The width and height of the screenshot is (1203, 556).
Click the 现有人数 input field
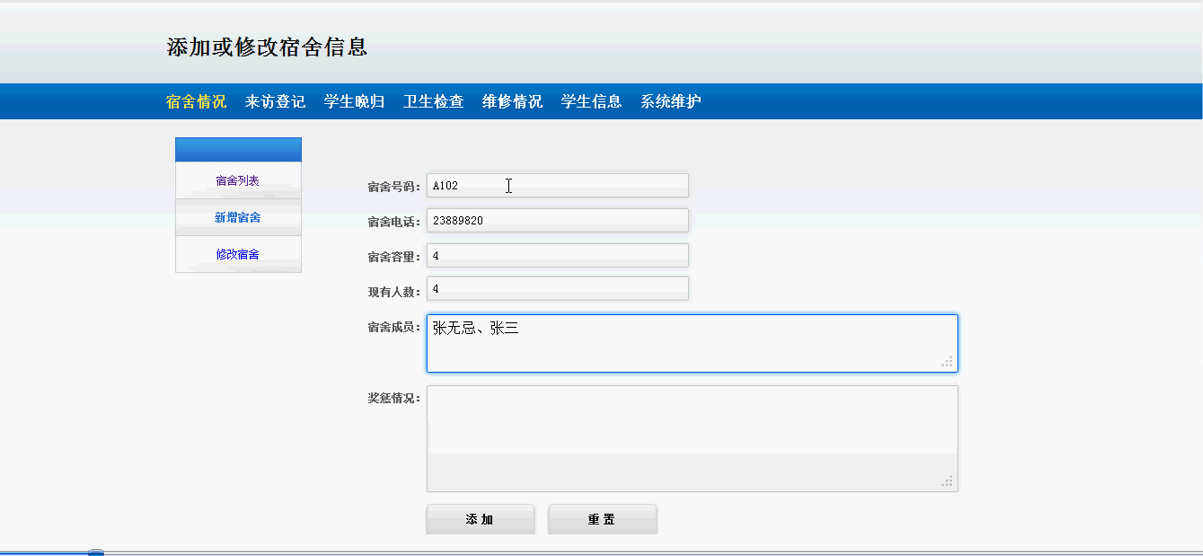(557, 289)
